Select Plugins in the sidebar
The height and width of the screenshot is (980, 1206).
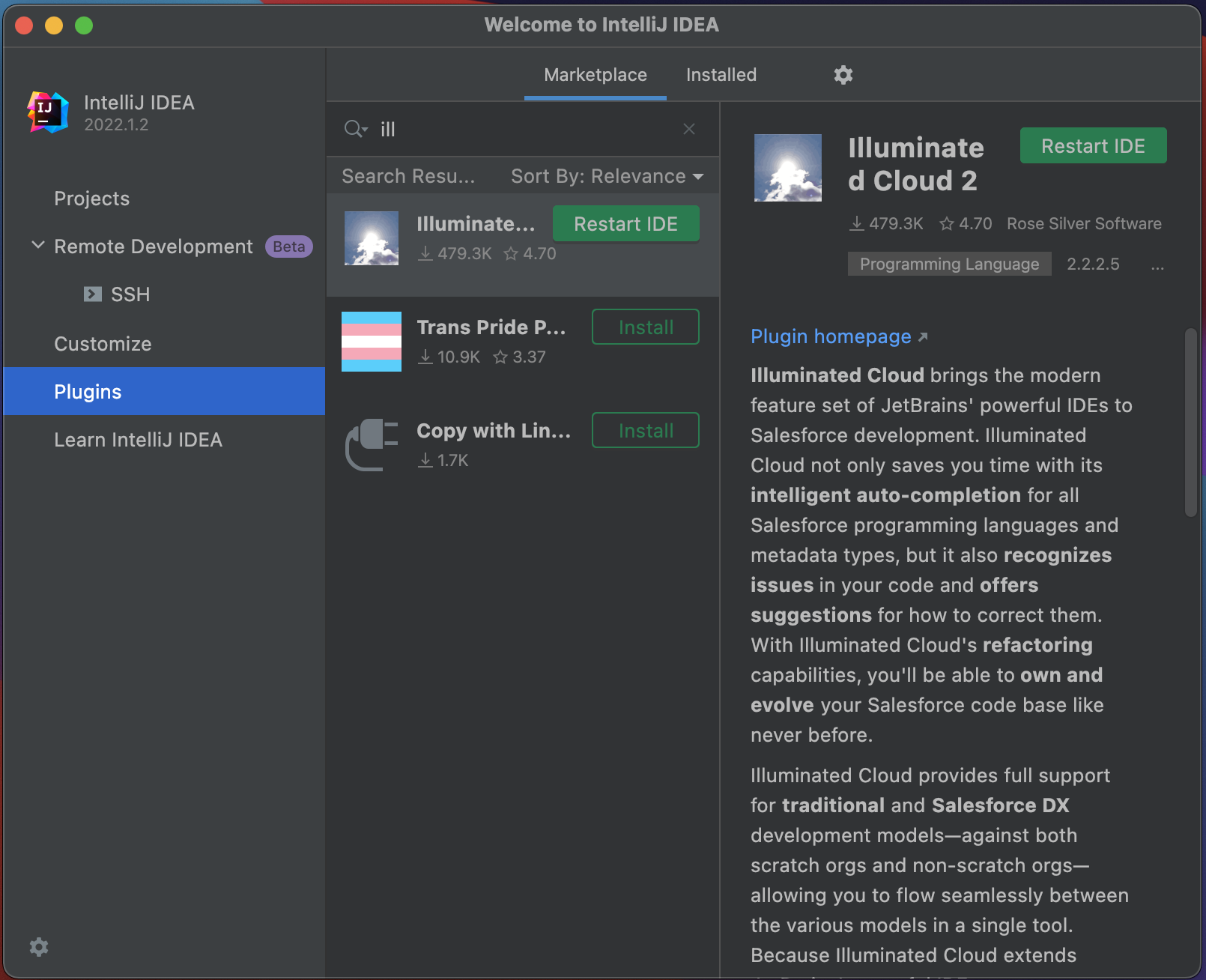coord(165,391)
